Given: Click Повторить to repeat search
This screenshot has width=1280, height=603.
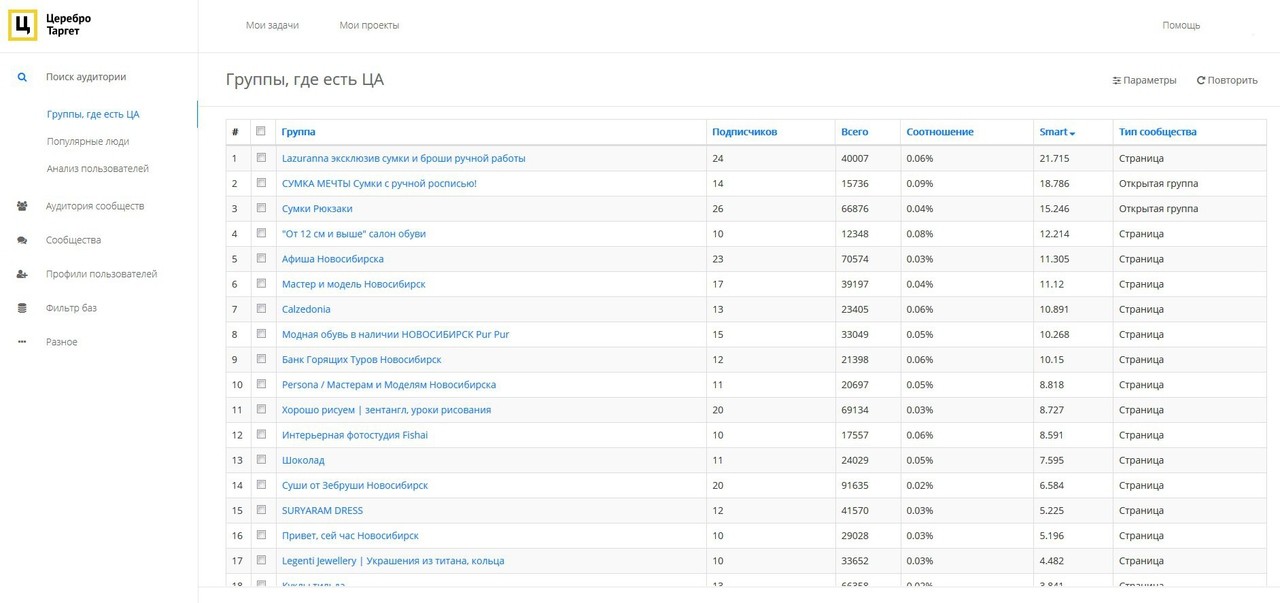Looking at the screenshot, I should [x=1227, y=80].
